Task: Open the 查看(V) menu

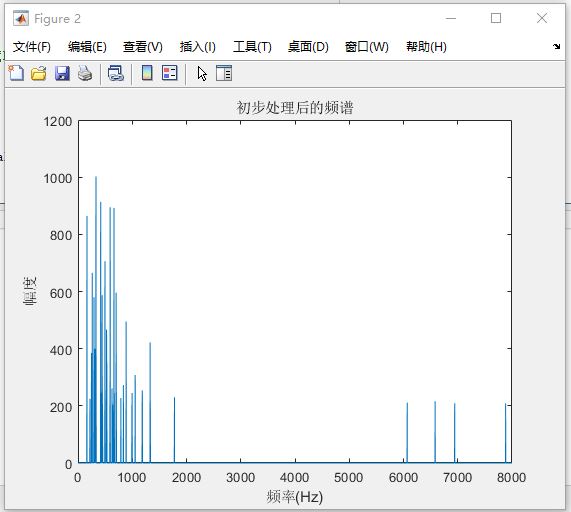Action: 142,47
